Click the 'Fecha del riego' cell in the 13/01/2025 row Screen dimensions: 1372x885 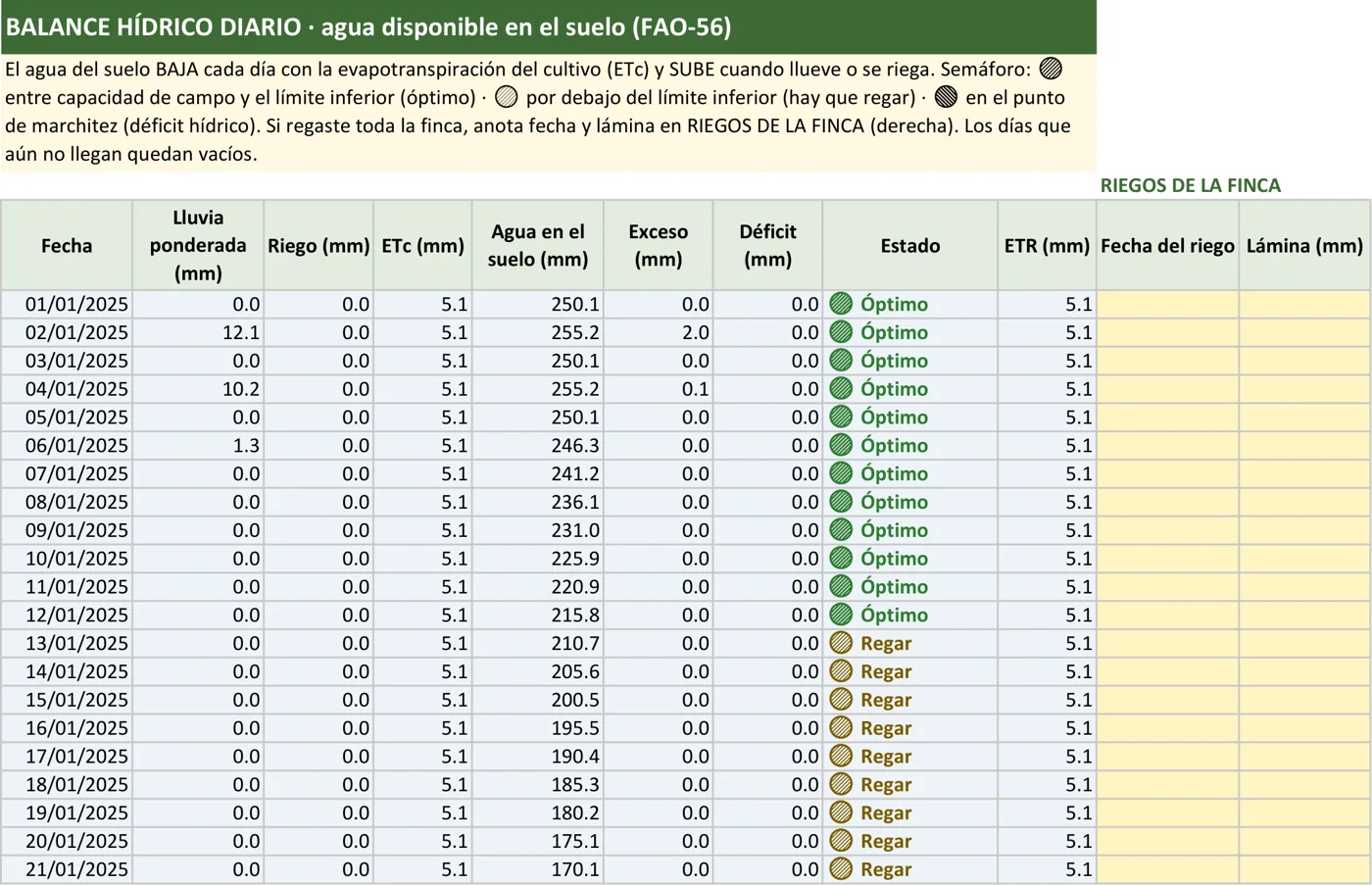1167,643
